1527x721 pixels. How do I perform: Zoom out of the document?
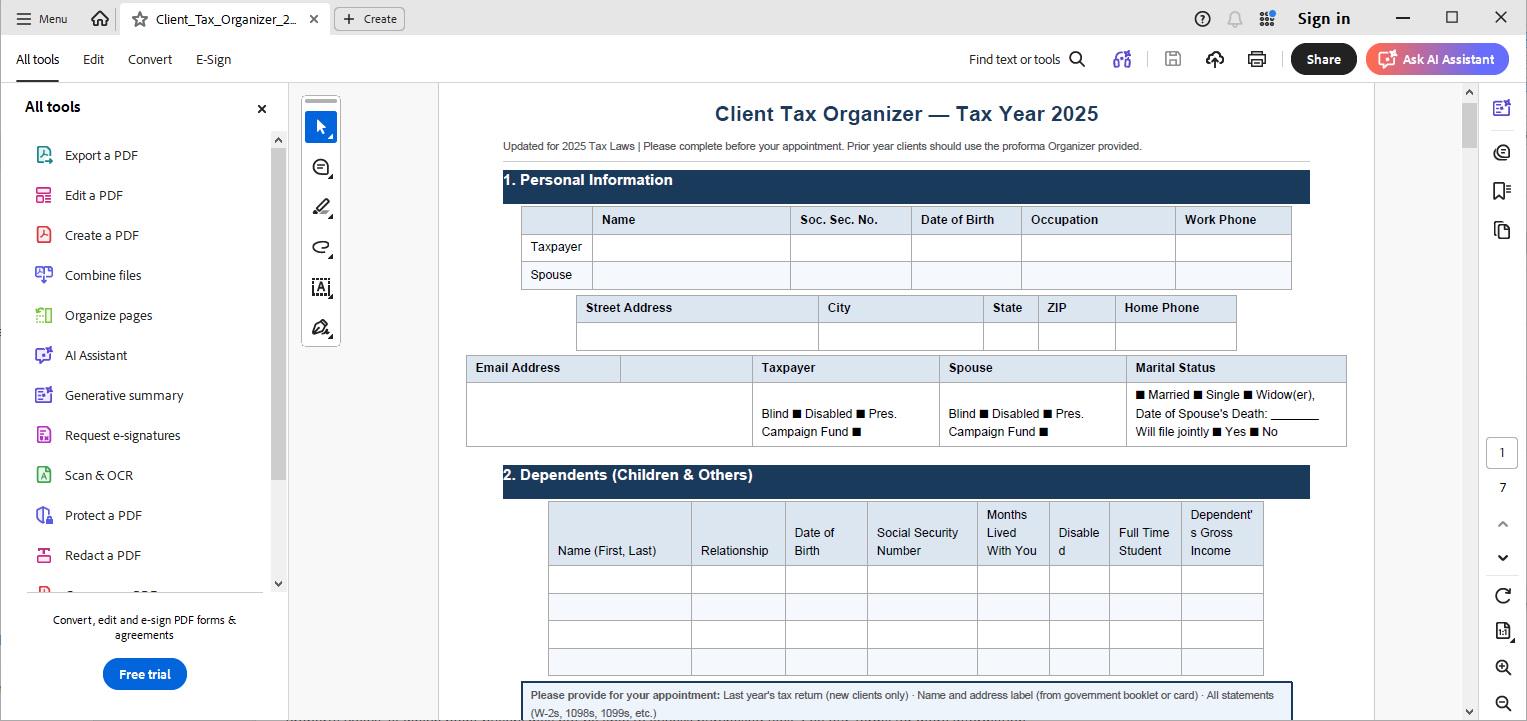tap(1502, 703)
